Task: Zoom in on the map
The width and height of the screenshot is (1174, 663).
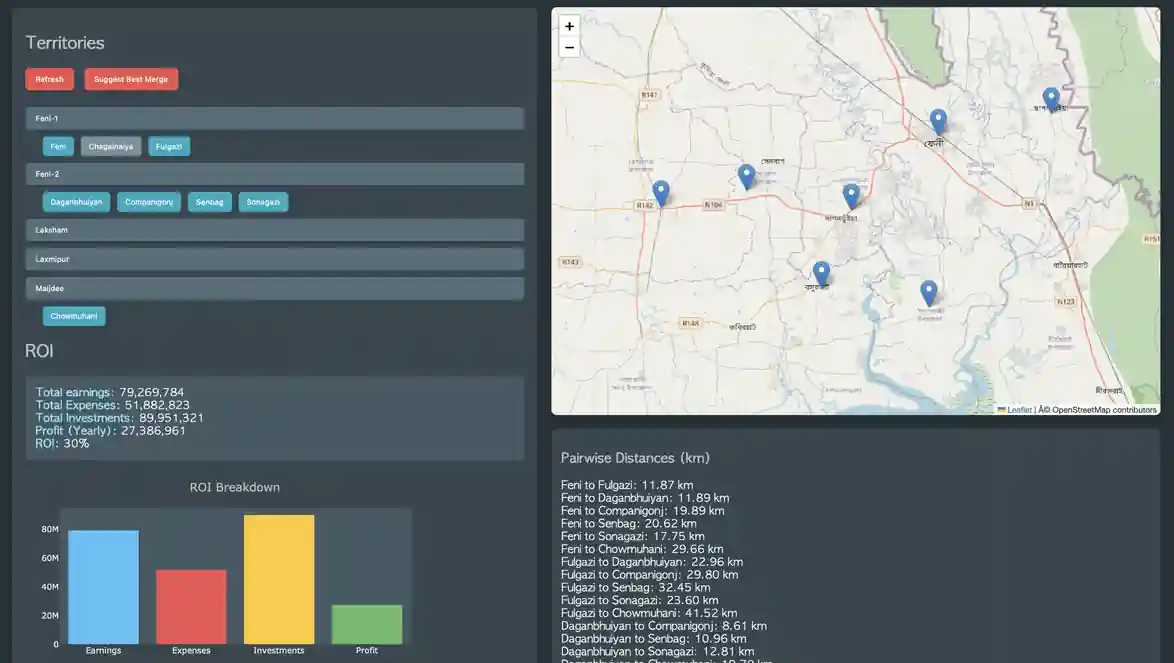Action: pyautogui.click(x=569, y=26)
